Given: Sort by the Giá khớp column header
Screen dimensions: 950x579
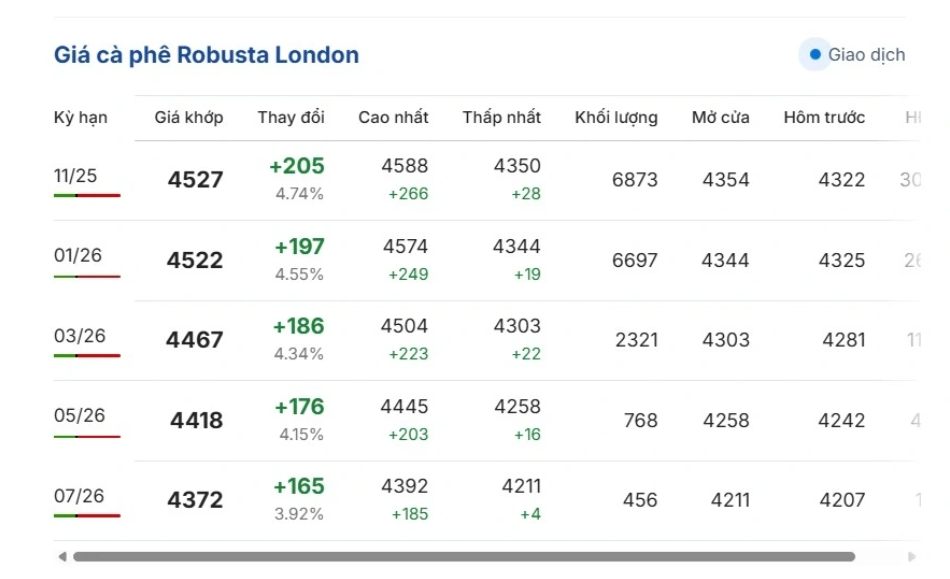Looking at the screenshot, I should [189, 117].
